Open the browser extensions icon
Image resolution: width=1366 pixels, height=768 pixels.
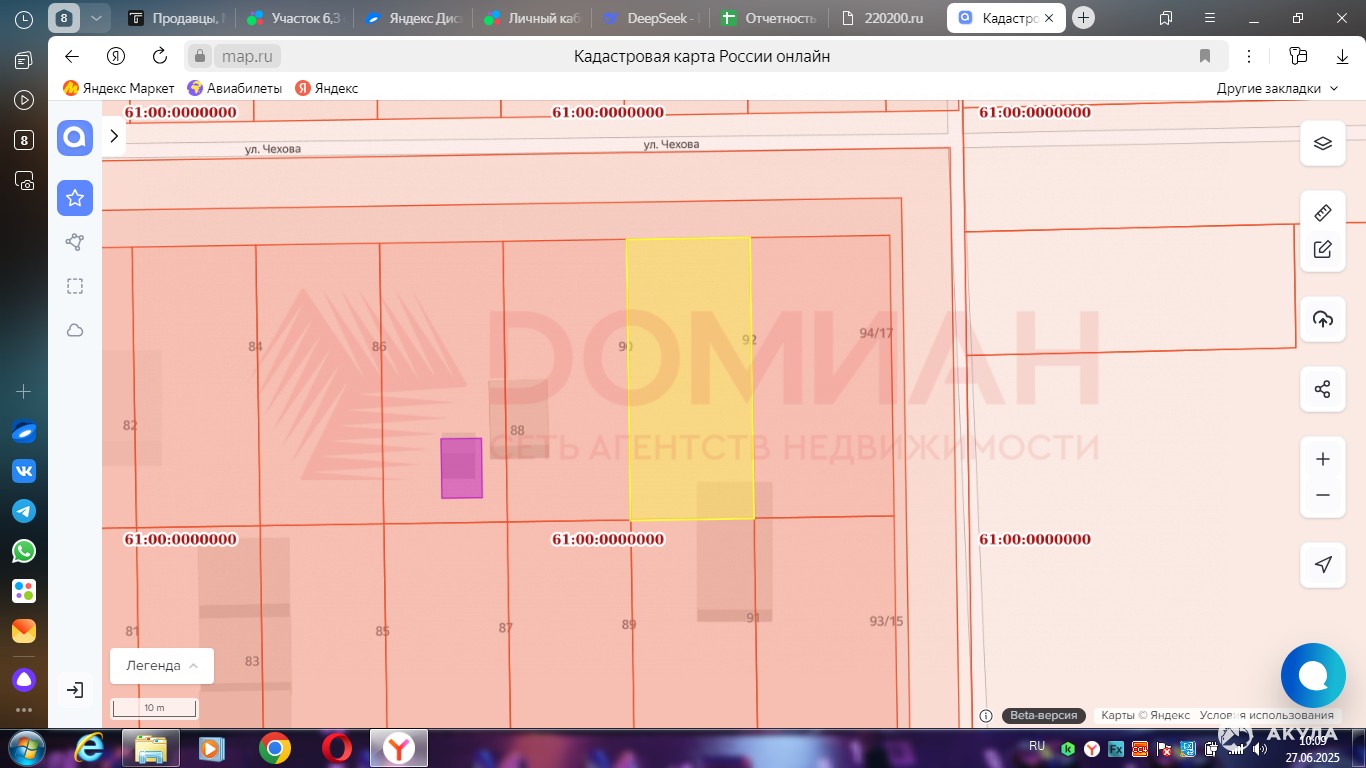pos(1298,56)
